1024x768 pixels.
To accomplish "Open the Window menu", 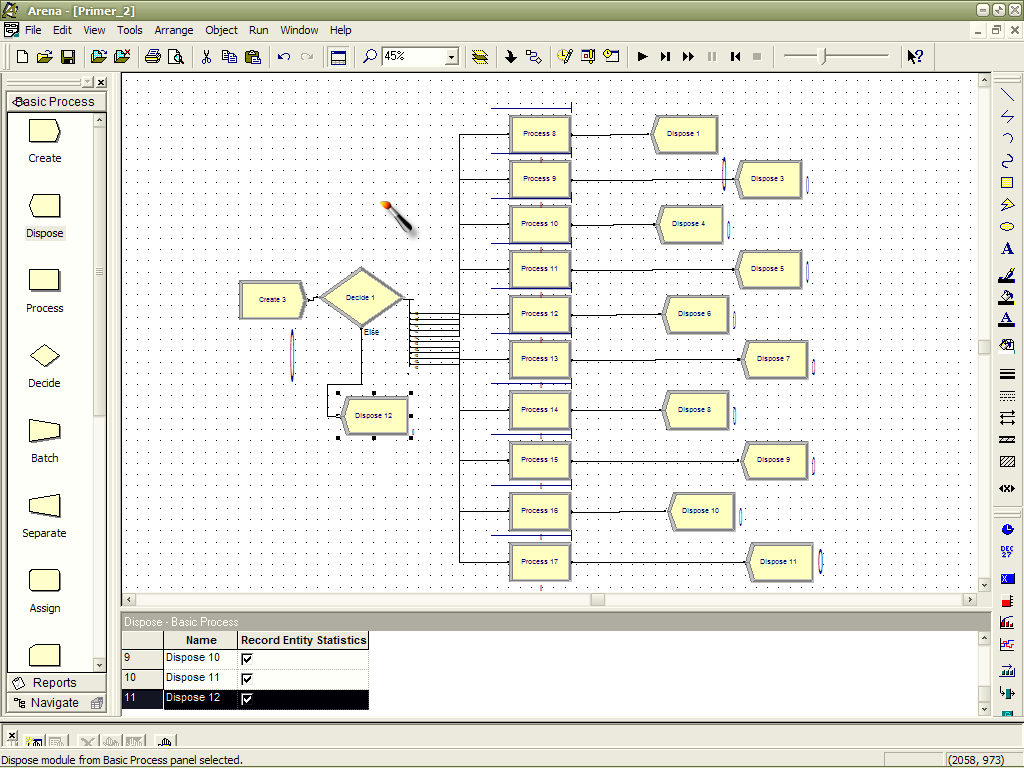I will pyautogui.click(x=299, y=30).
